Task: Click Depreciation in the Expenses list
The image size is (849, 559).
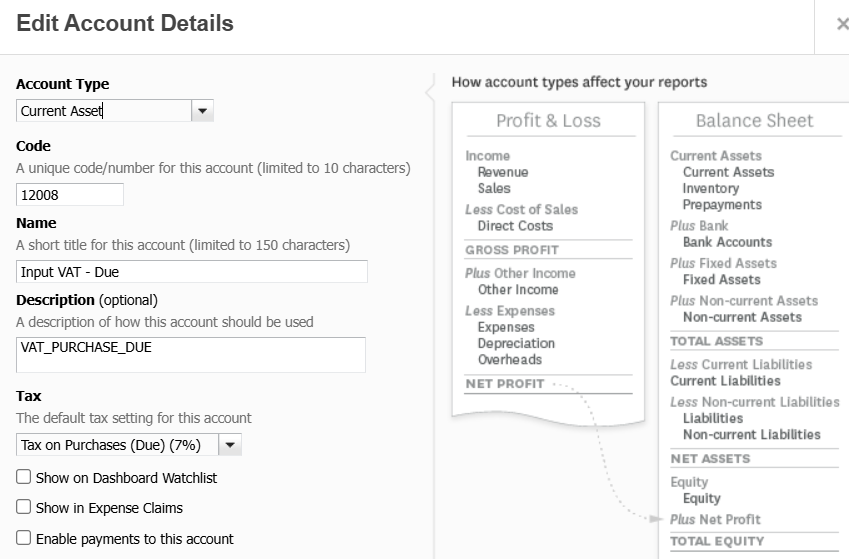Action: click(x=516, y=343)
